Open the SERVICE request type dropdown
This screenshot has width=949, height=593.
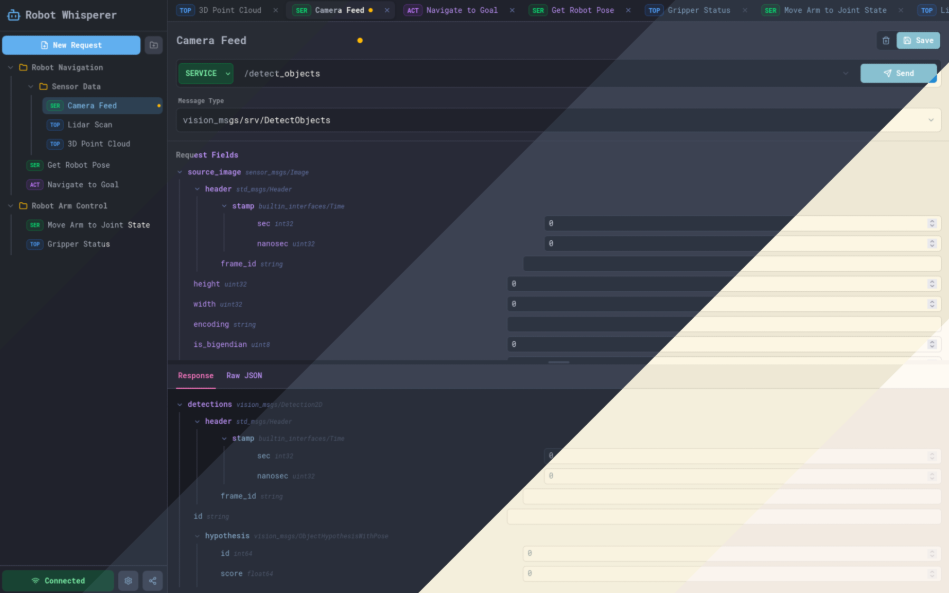click(206, 73)
